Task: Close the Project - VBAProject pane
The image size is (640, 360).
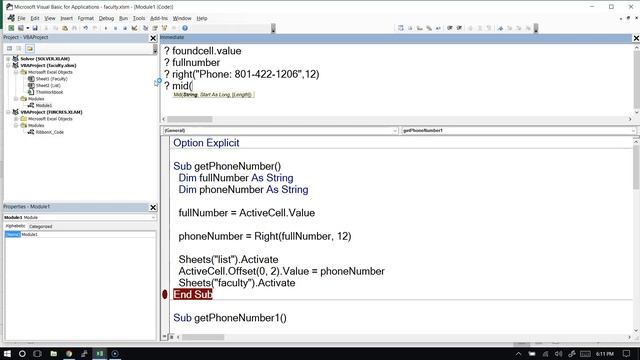Action: coord(153,38)
